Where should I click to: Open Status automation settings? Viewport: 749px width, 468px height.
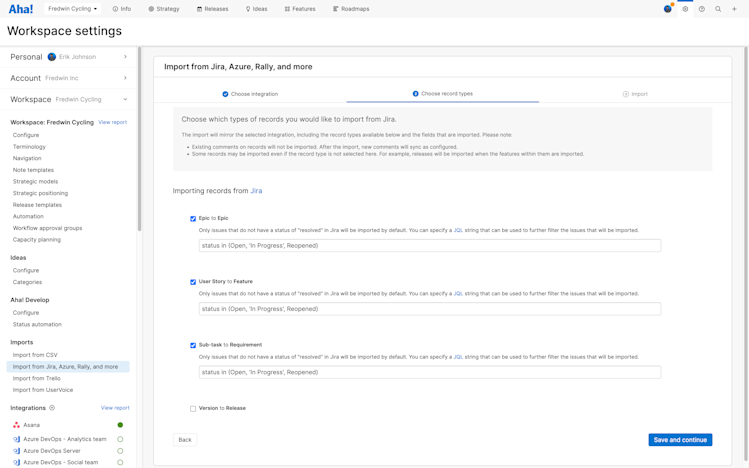tap(37, 324)
